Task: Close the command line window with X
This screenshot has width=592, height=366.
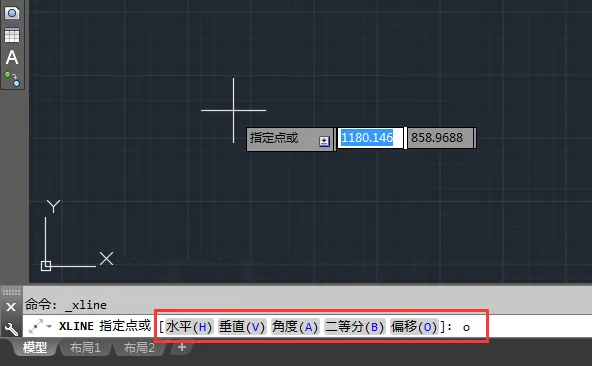Action: [x=11, y=307]
